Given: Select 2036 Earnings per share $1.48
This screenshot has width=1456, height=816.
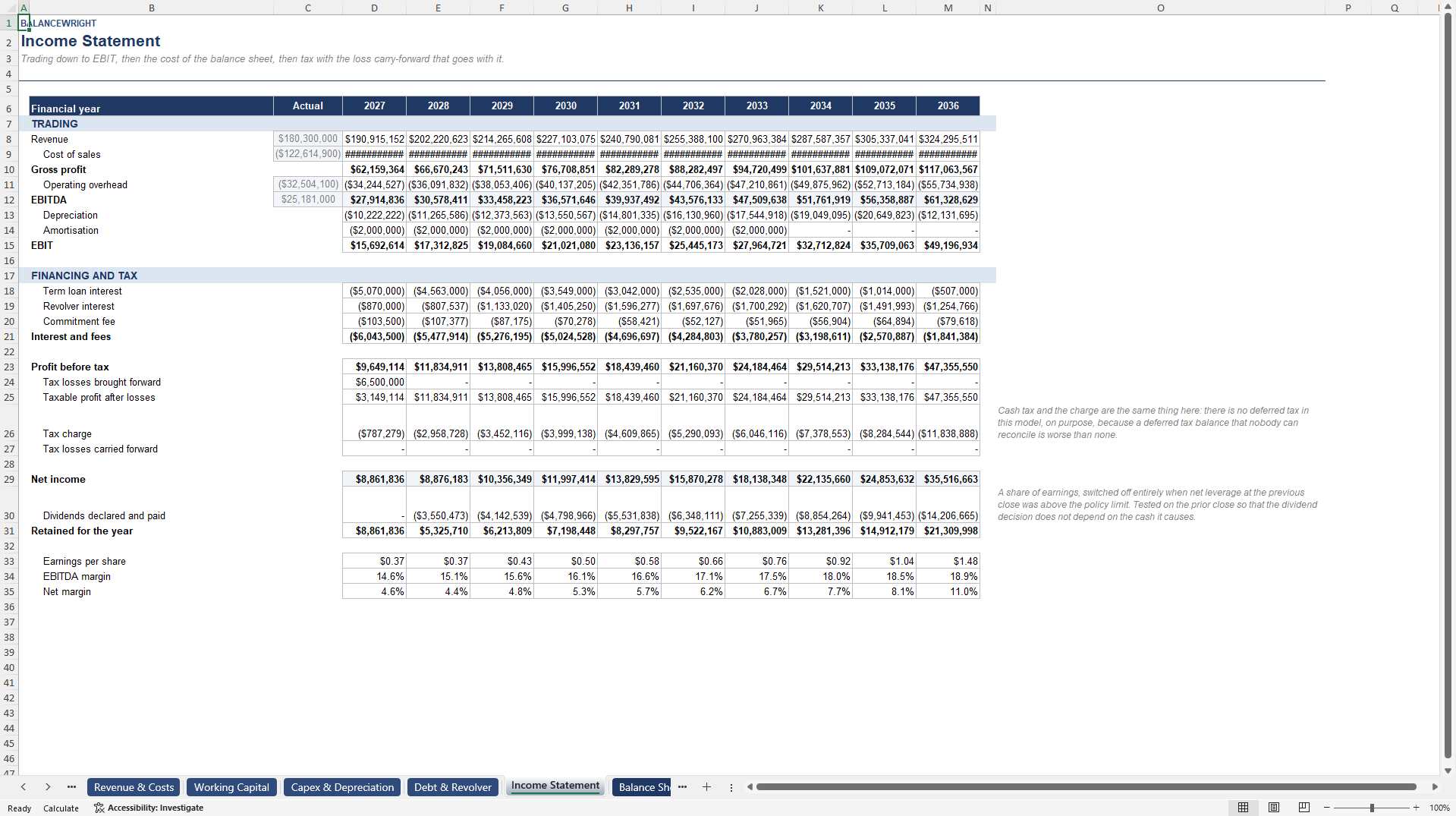Looking at the screenshot, I should pos(948,561).
